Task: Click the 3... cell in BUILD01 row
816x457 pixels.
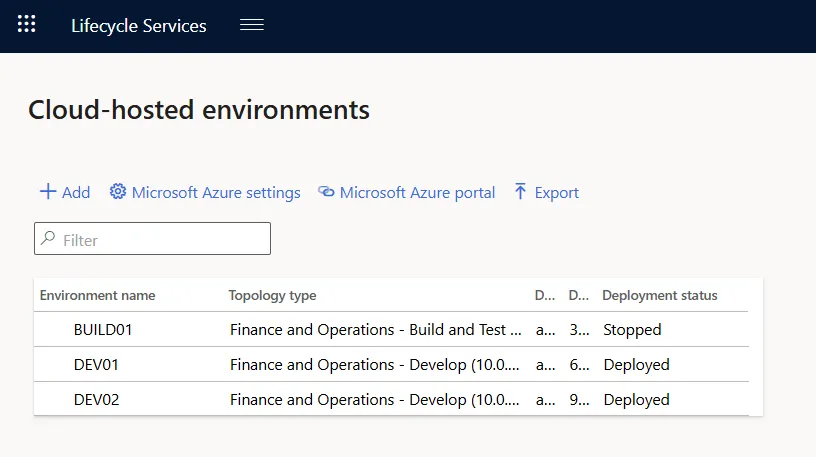Action: coord(579,329)
